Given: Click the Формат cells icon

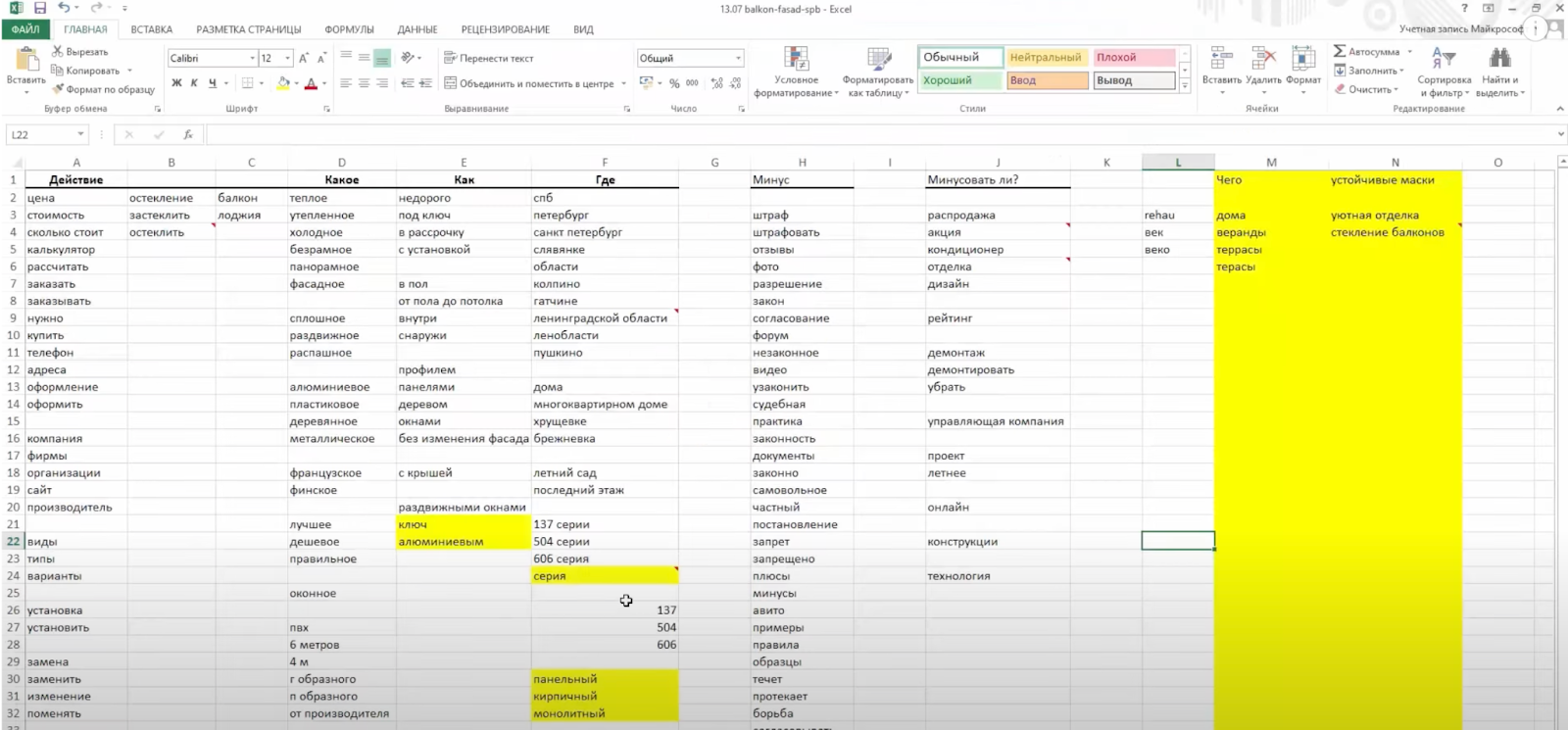Looking at the screenshot, I should [x=1303, y=58].
